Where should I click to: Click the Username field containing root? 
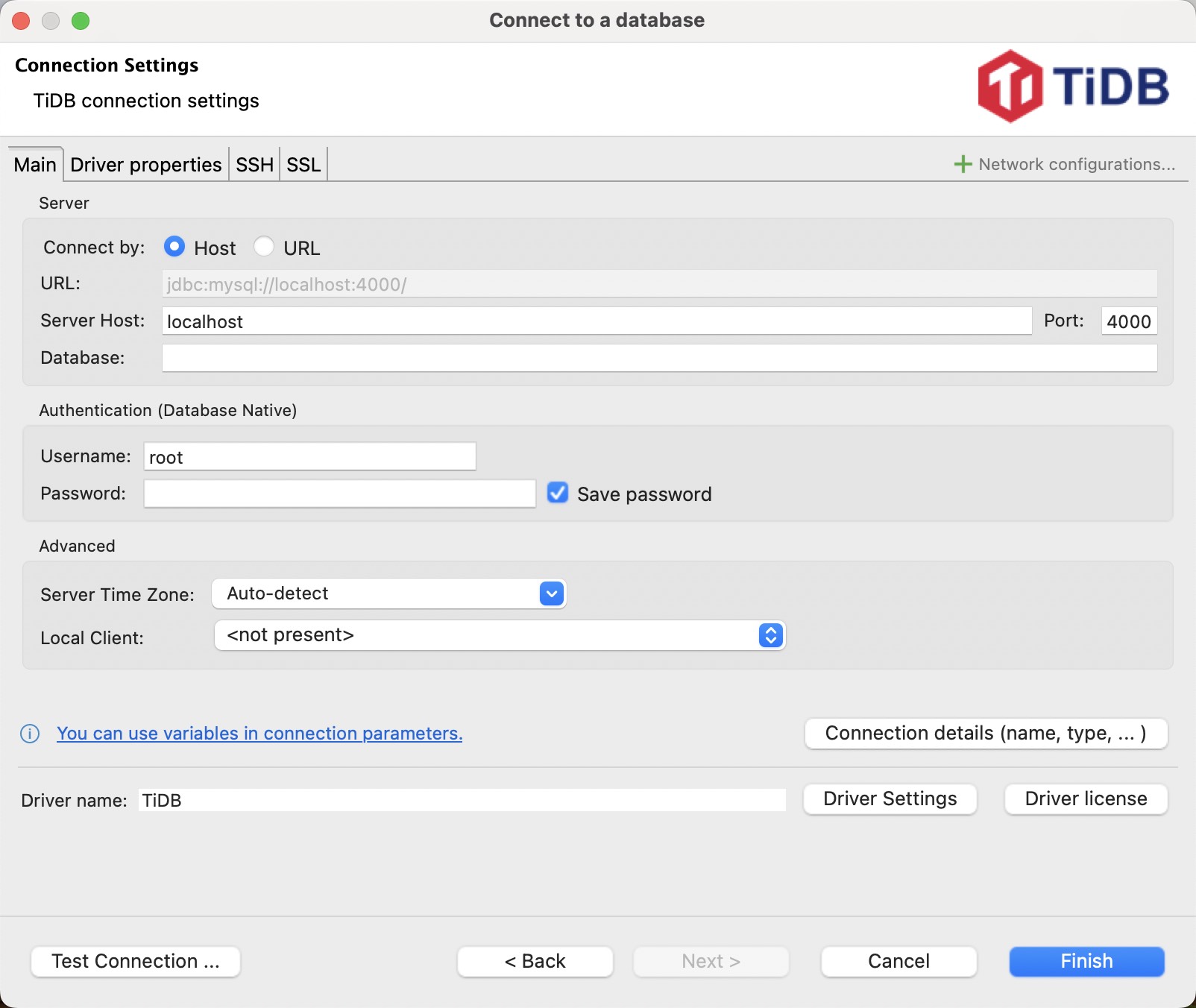(309, 457)
